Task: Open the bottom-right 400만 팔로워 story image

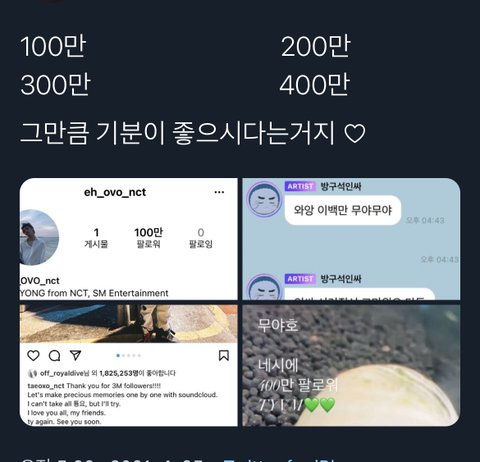Action: point(351,365)
